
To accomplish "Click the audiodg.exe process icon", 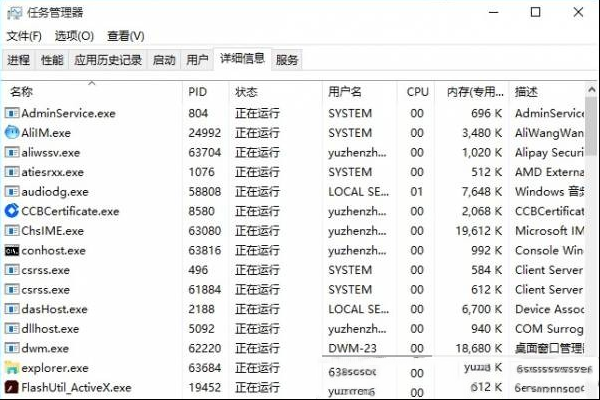I will point(11,191).
